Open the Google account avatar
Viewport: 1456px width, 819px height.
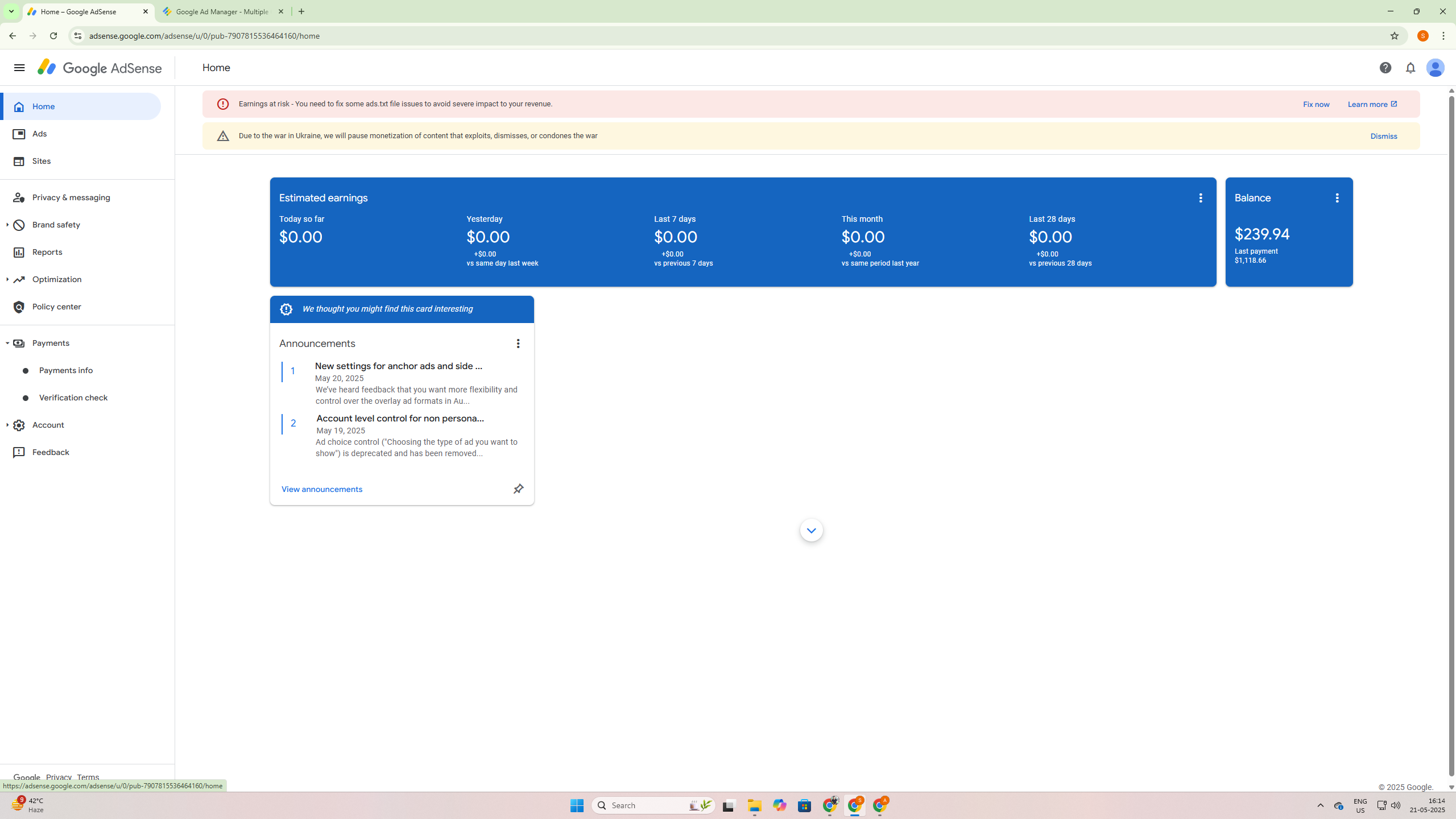1436,68
